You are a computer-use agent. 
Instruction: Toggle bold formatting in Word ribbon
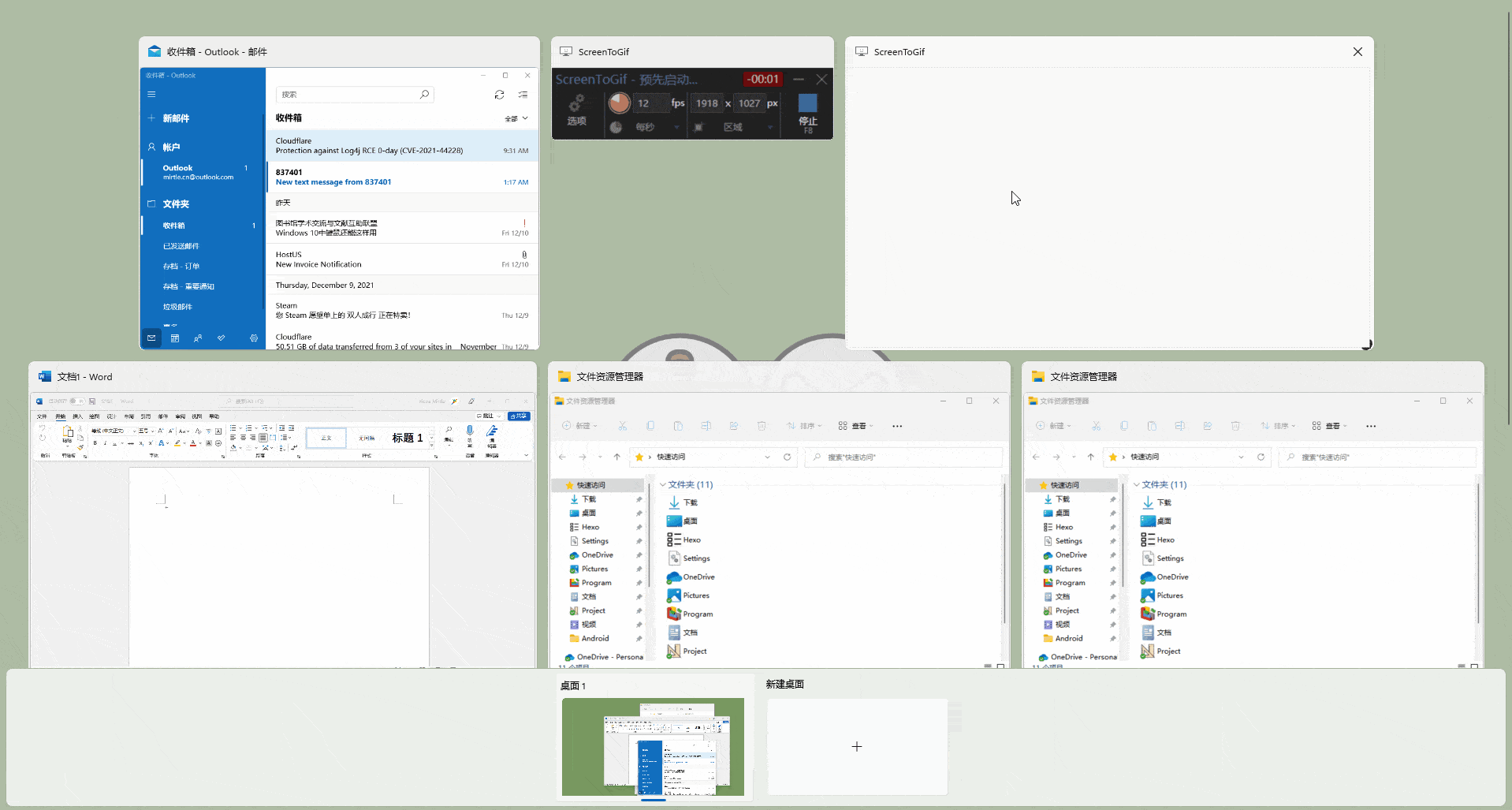(x=95, y=443)
